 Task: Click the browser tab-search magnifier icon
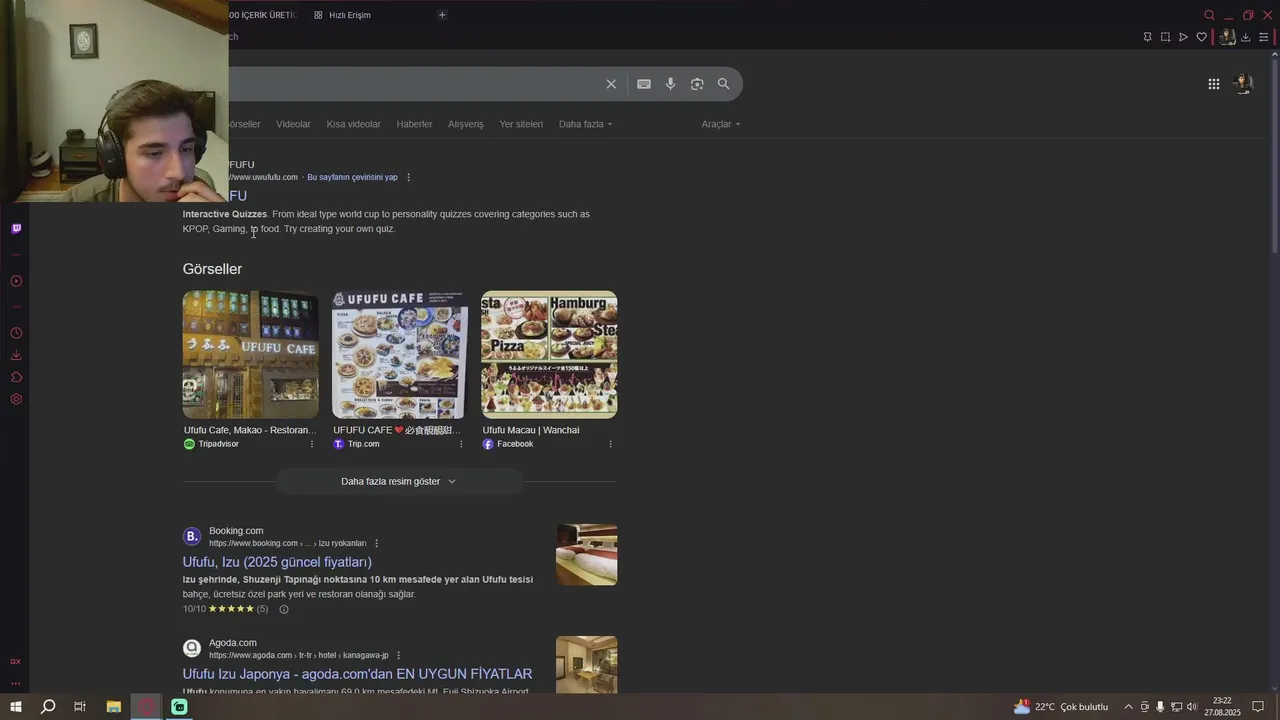click(x=1209, y=15)
